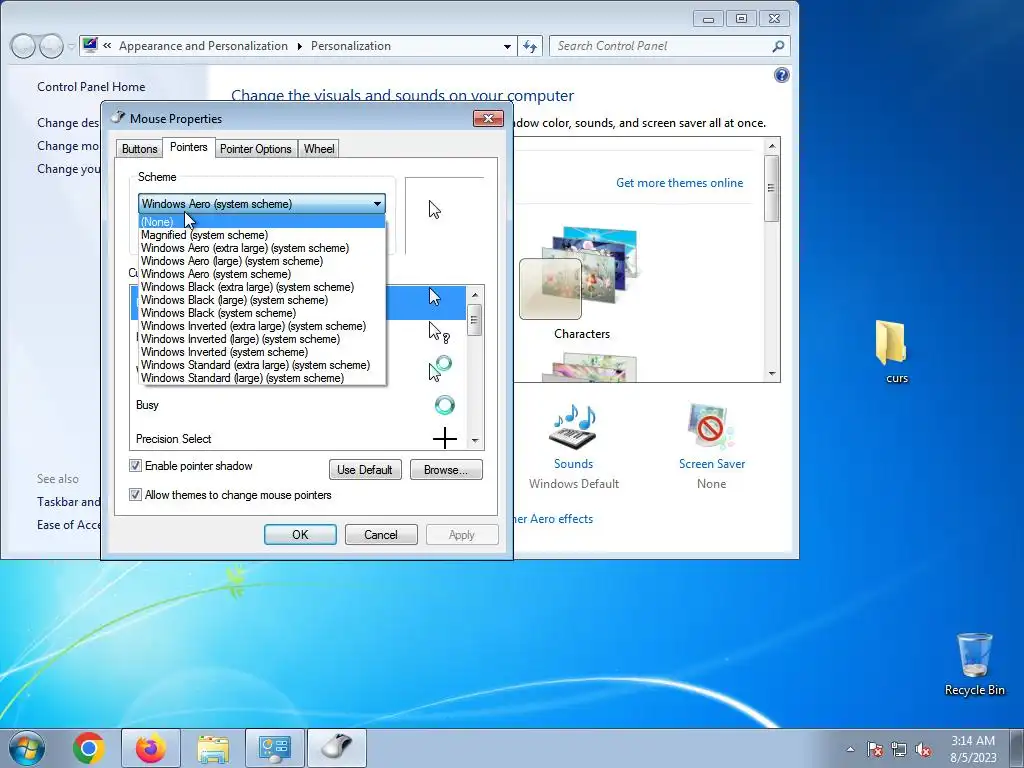Click the Control Panel help icon

(781, 75)
